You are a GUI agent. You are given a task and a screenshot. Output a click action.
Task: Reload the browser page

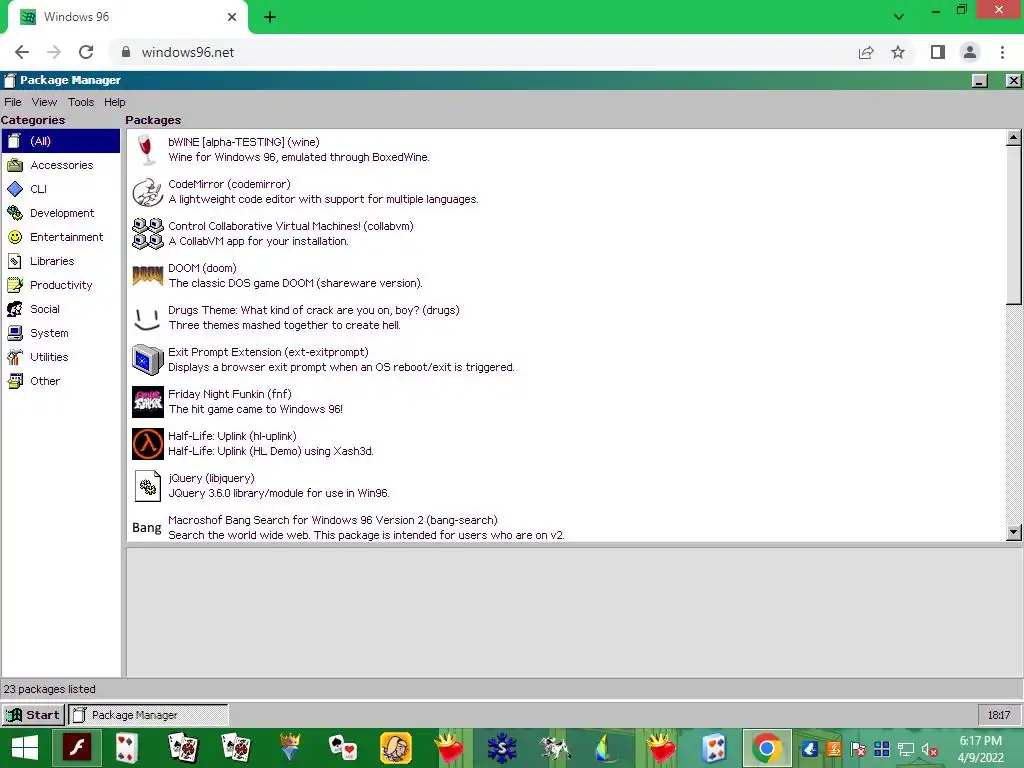(86, 52)
